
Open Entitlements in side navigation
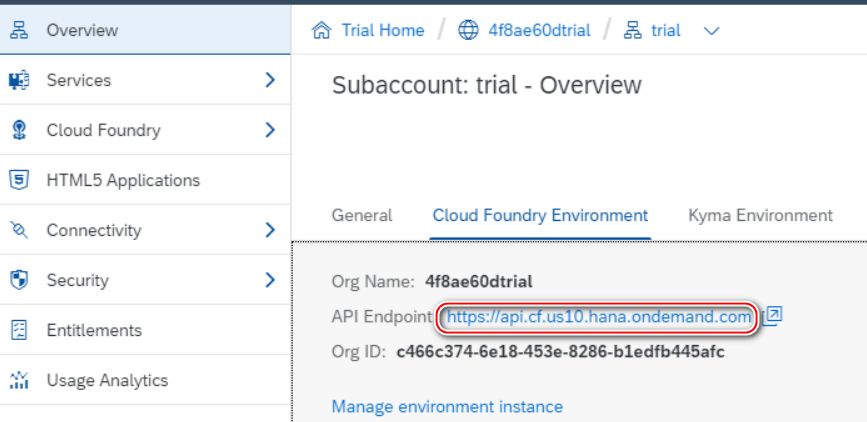tap(145, 330)
